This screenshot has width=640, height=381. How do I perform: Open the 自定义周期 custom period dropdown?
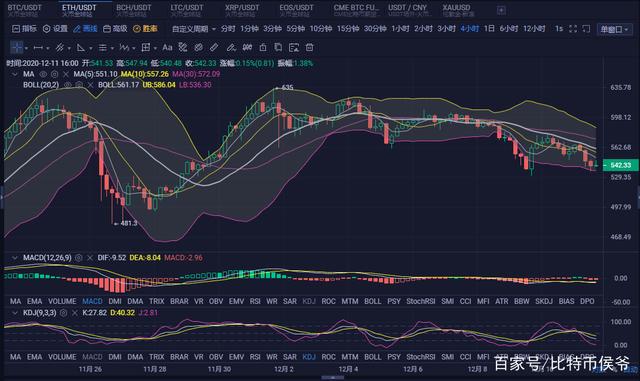[194, 29]
